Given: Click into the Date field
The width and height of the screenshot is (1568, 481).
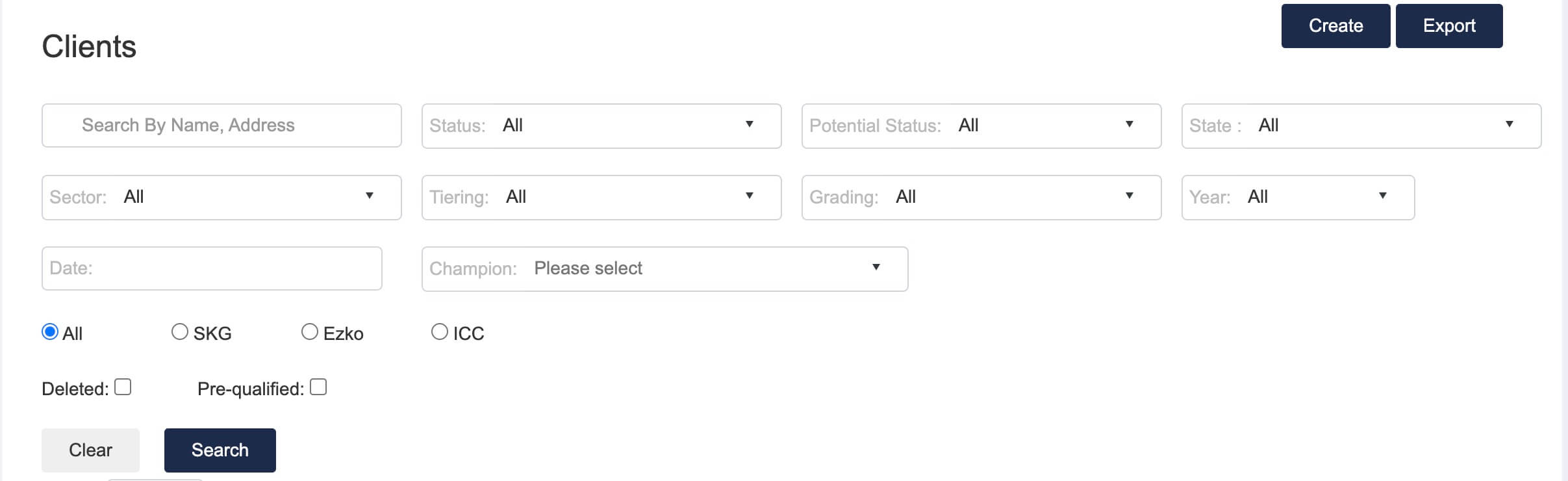Looking at the screenshot, I should click(212, 268).
